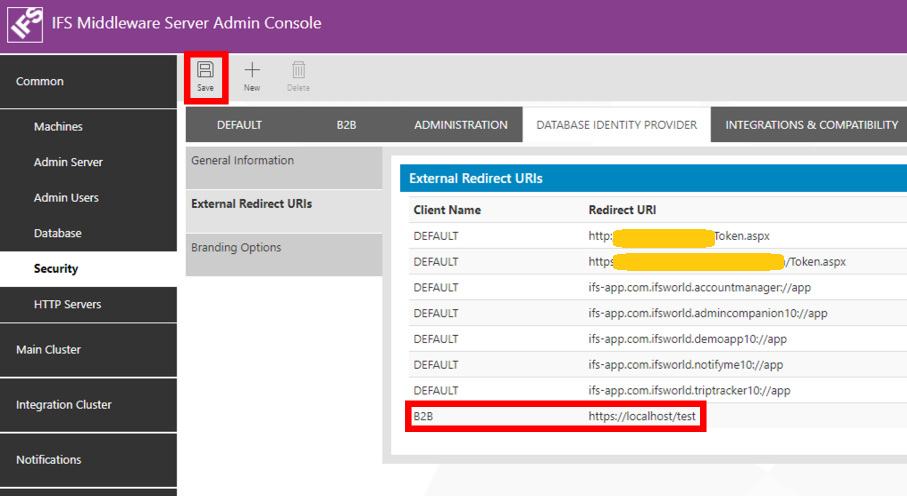Go to Admin Server page
This screenshot has height=496, width=907.
[x=89, y=162]
